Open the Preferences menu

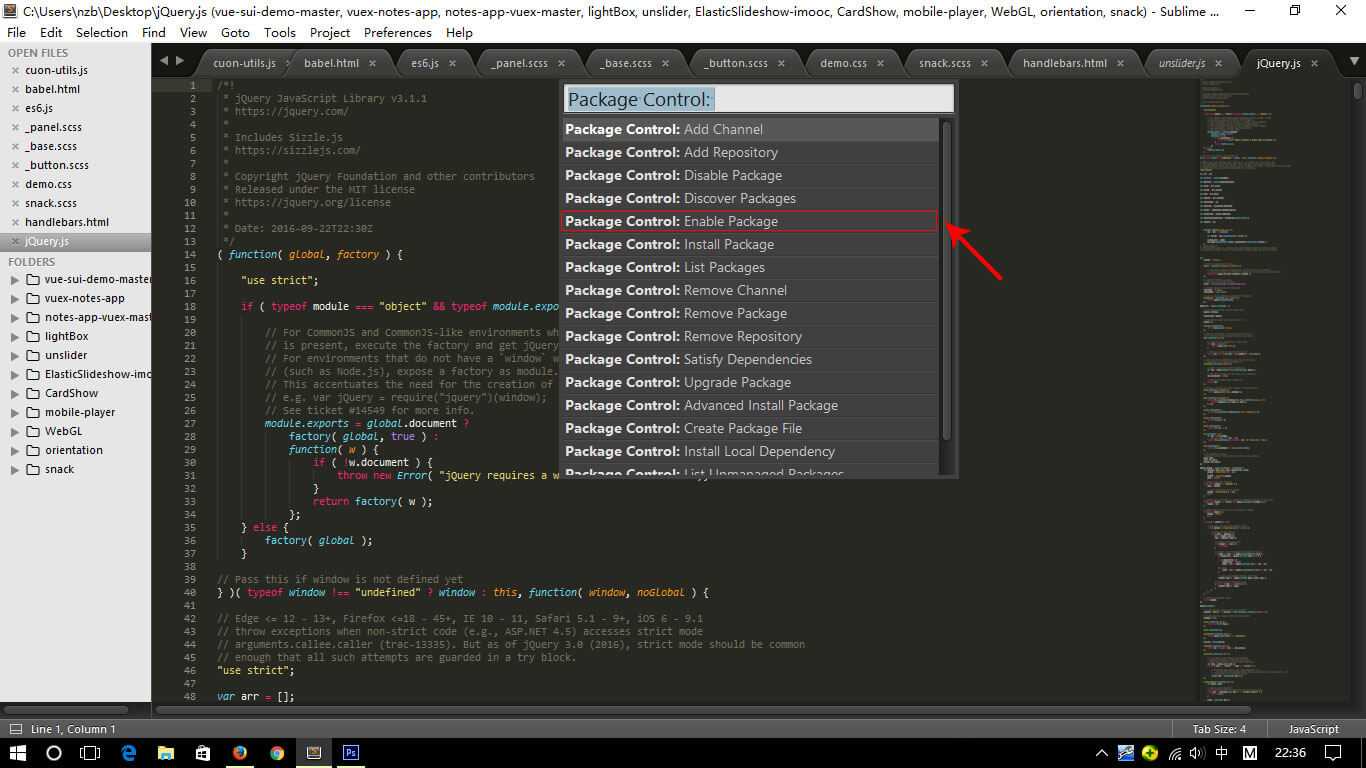(398, 32)
